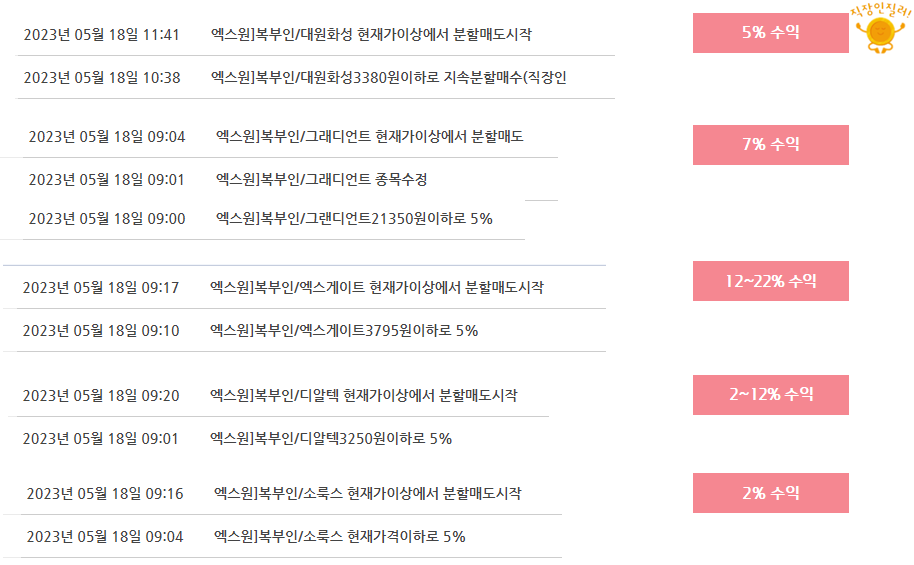Open the 대원화성 현재가이상에서 분할매도시작 message

(x=371, y=34)
